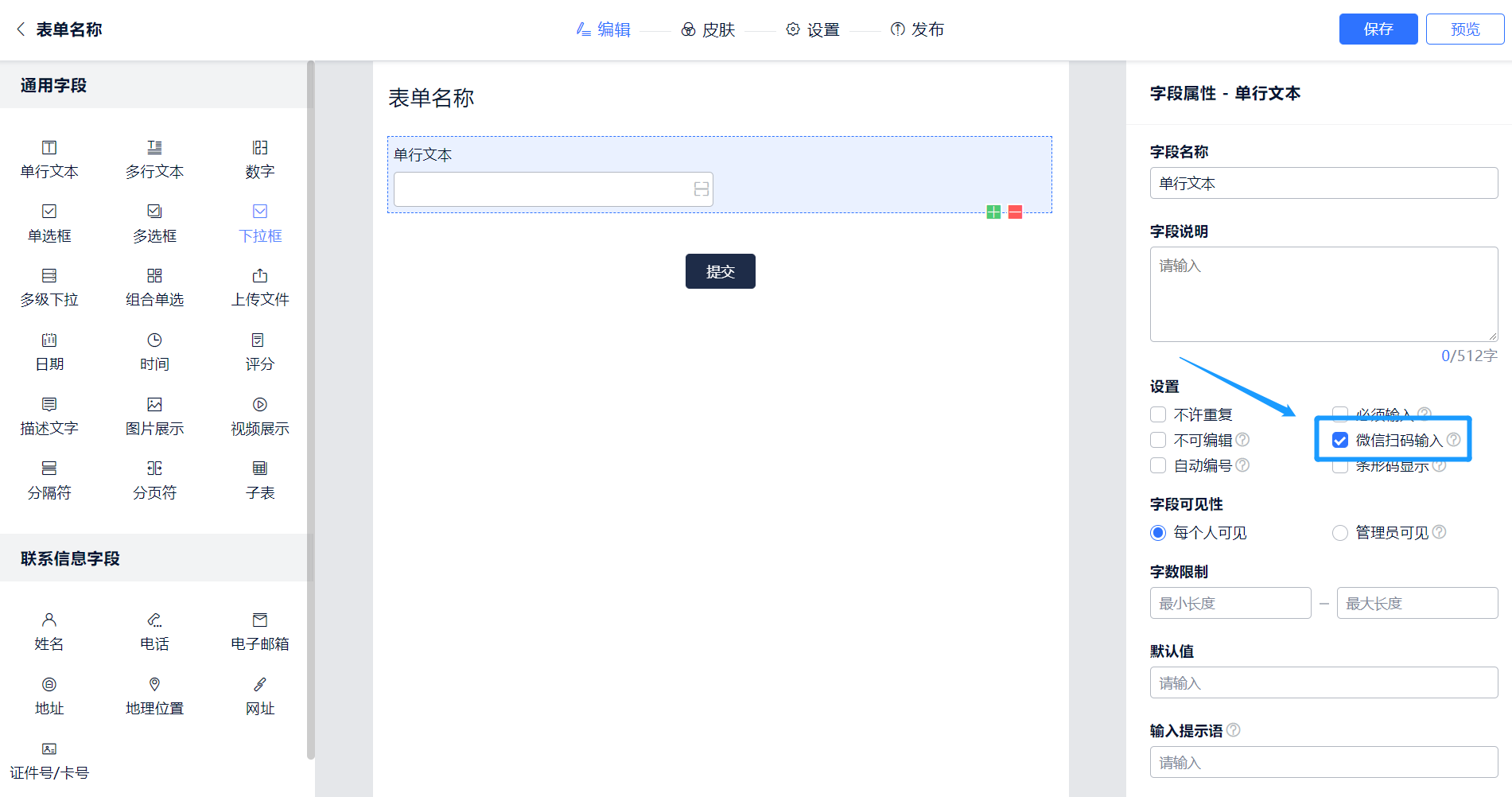Add a date field (日期)
This screenshot has width=1512, height=797.
coord(49,352)
